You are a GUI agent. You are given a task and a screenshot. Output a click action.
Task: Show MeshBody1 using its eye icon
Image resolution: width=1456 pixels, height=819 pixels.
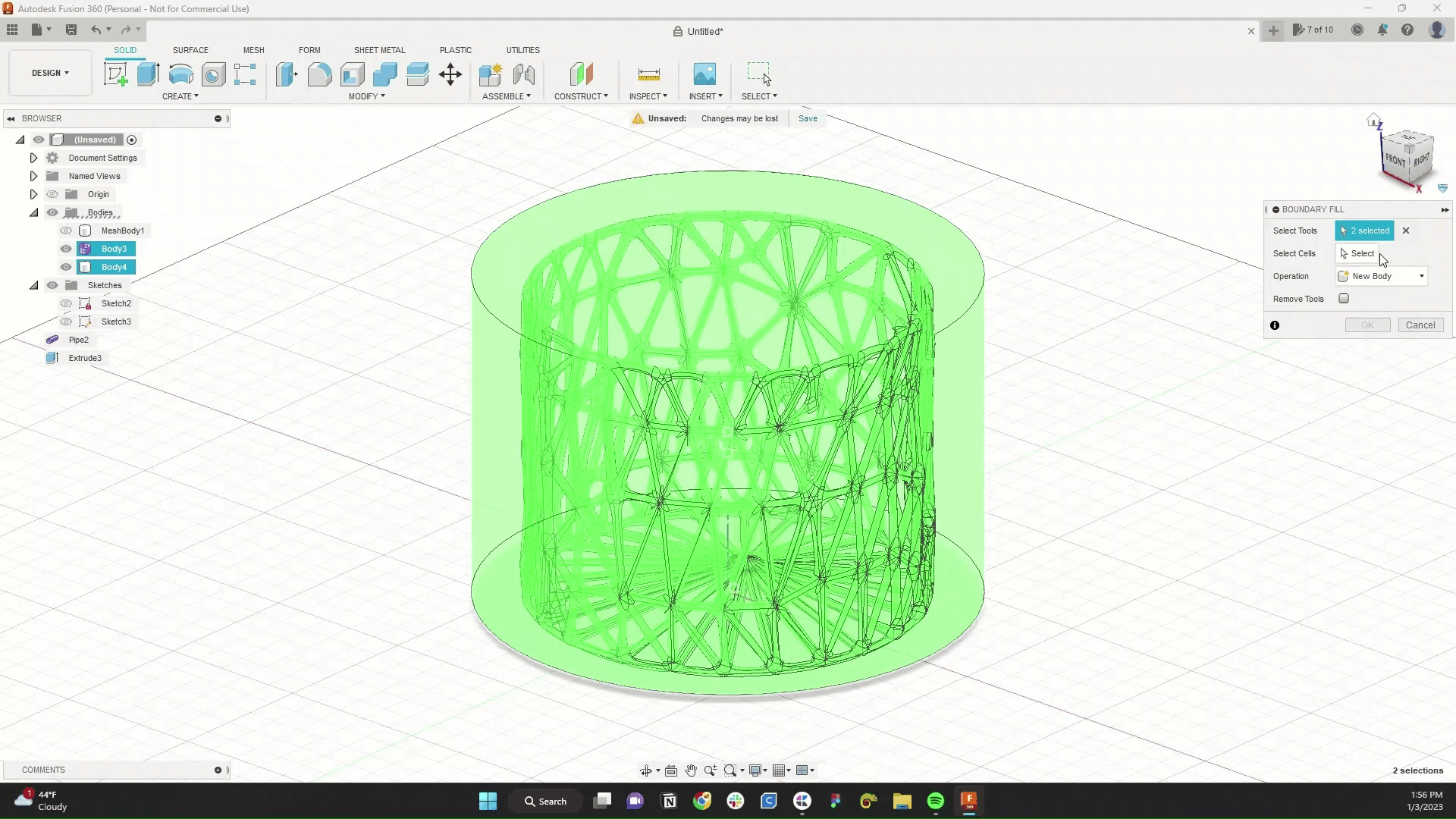pyautogui.click(x=66, y=231)
